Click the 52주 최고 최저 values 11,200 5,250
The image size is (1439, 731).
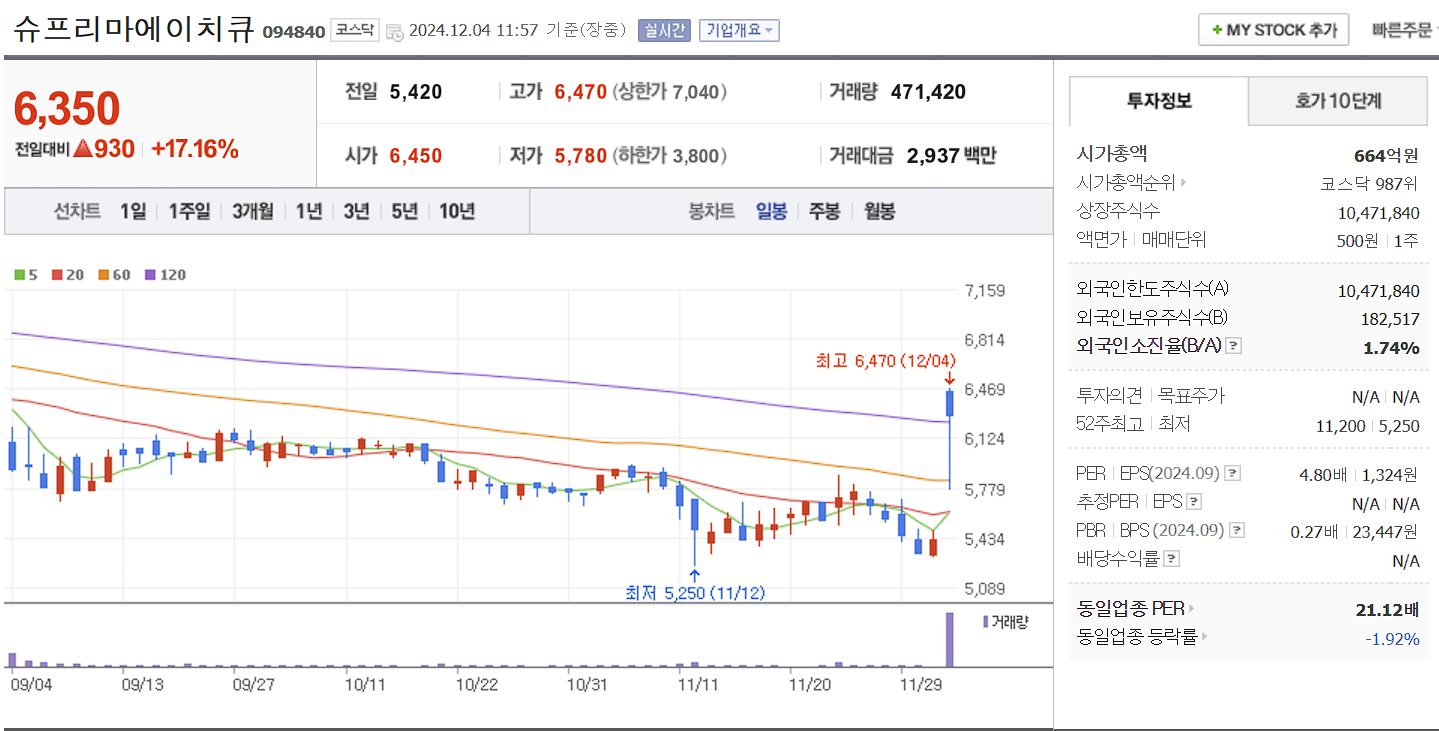coord(1367,425)
